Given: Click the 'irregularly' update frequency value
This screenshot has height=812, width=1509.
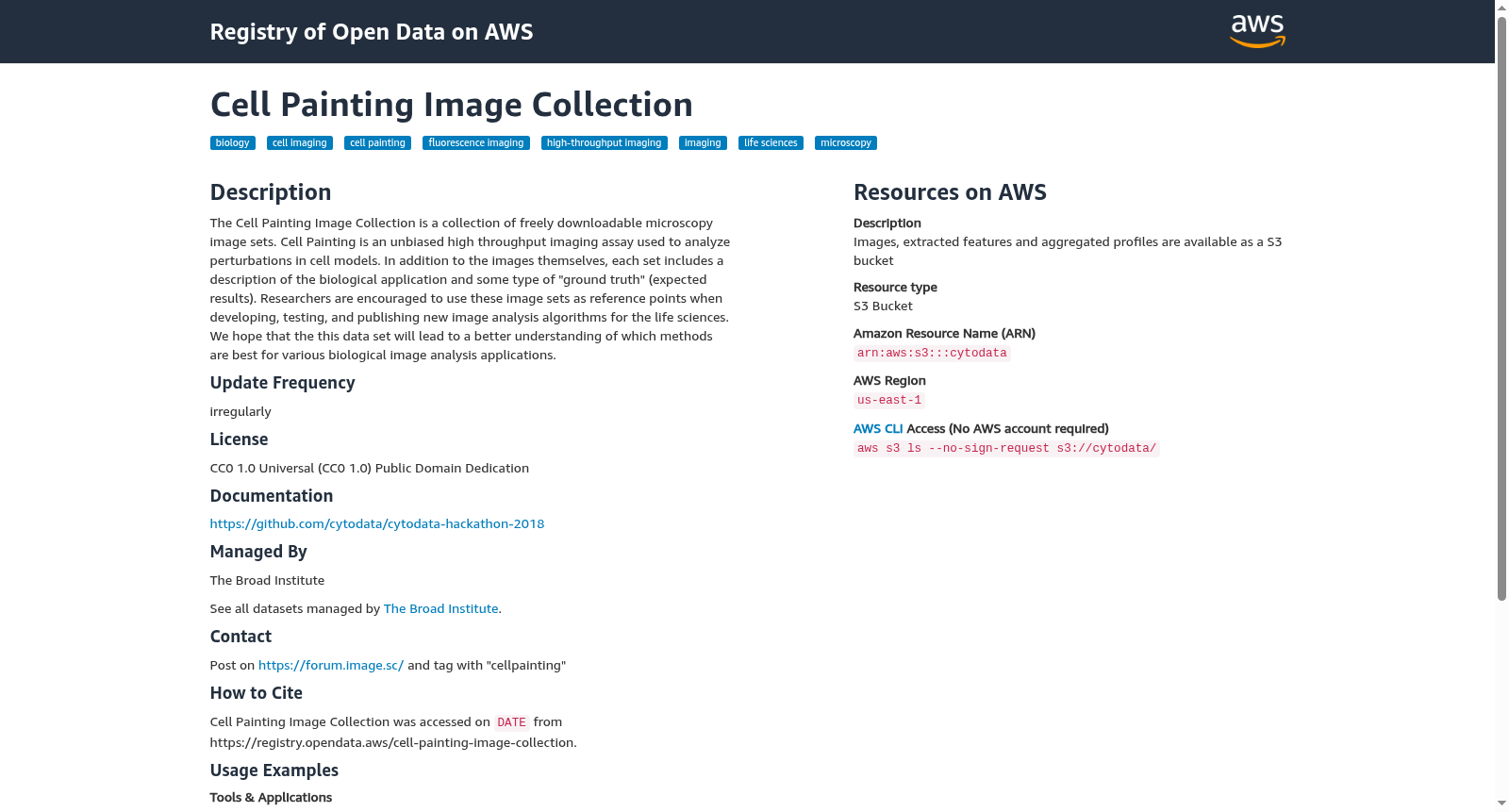Looking at the screenshot, I should point(240,411).
